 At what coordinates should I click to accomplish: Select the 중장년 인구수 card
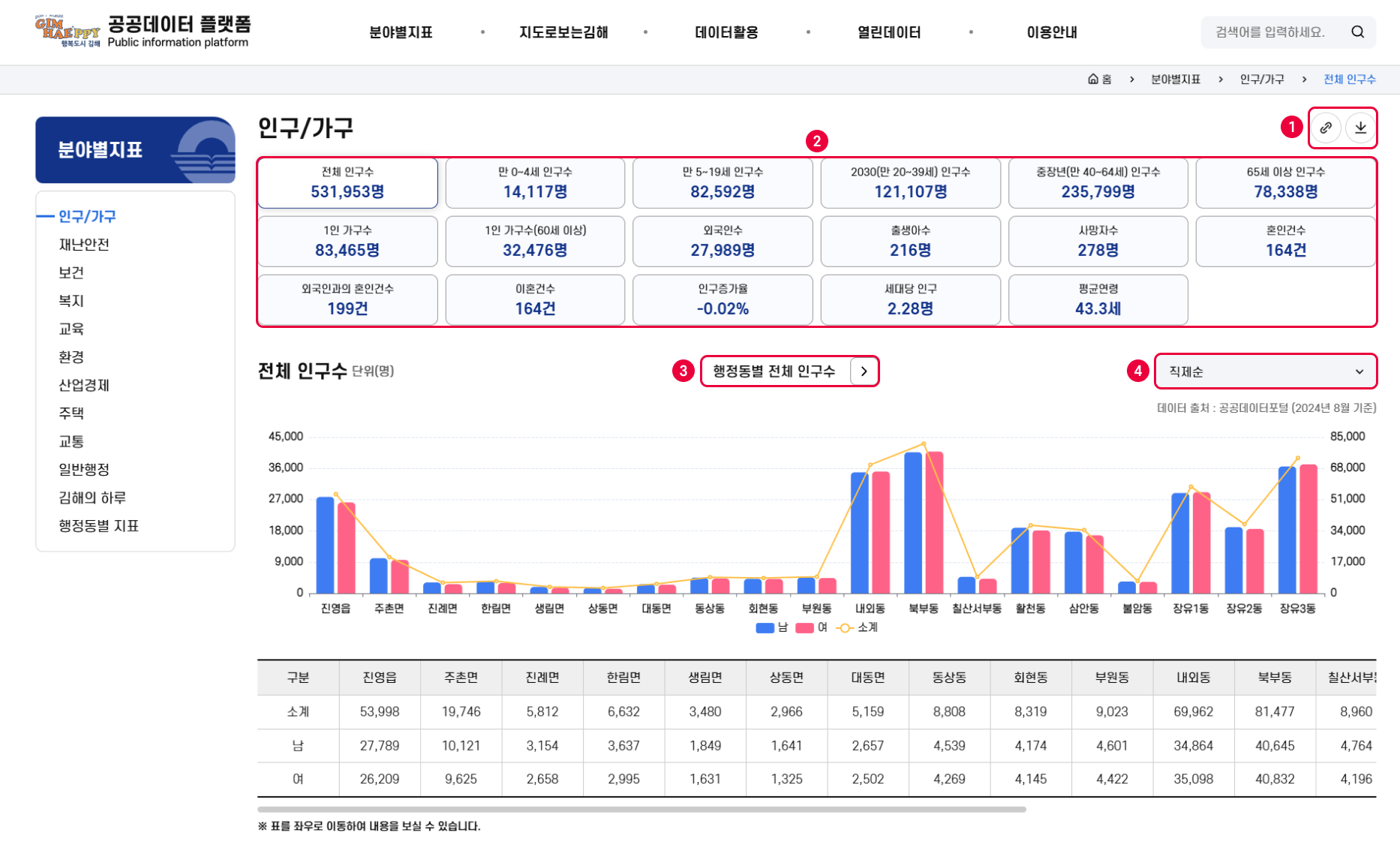(1098, 182)
